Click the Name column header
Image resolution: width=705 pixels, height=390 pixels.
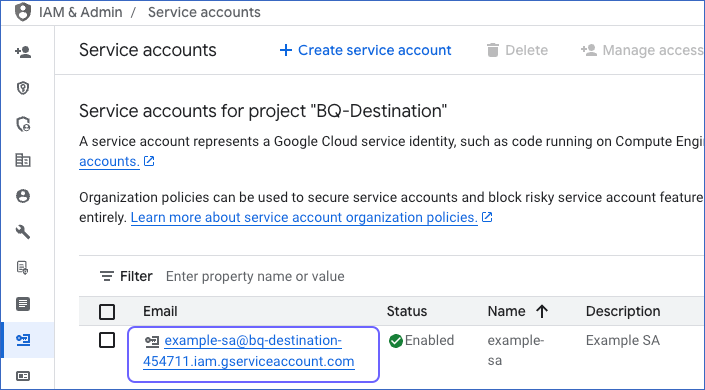tap(506, 311)
